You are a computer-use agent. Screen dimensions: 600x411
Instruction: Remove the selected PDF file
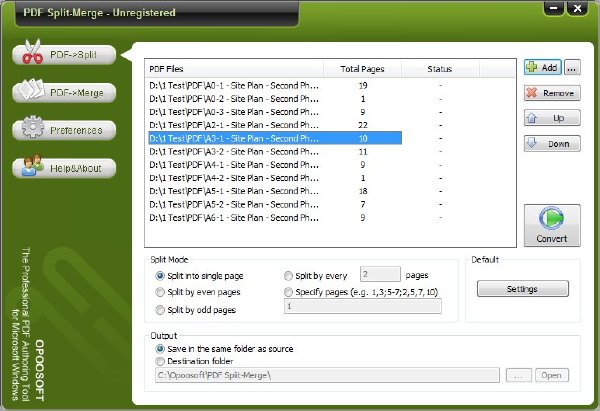click(552, 93)
